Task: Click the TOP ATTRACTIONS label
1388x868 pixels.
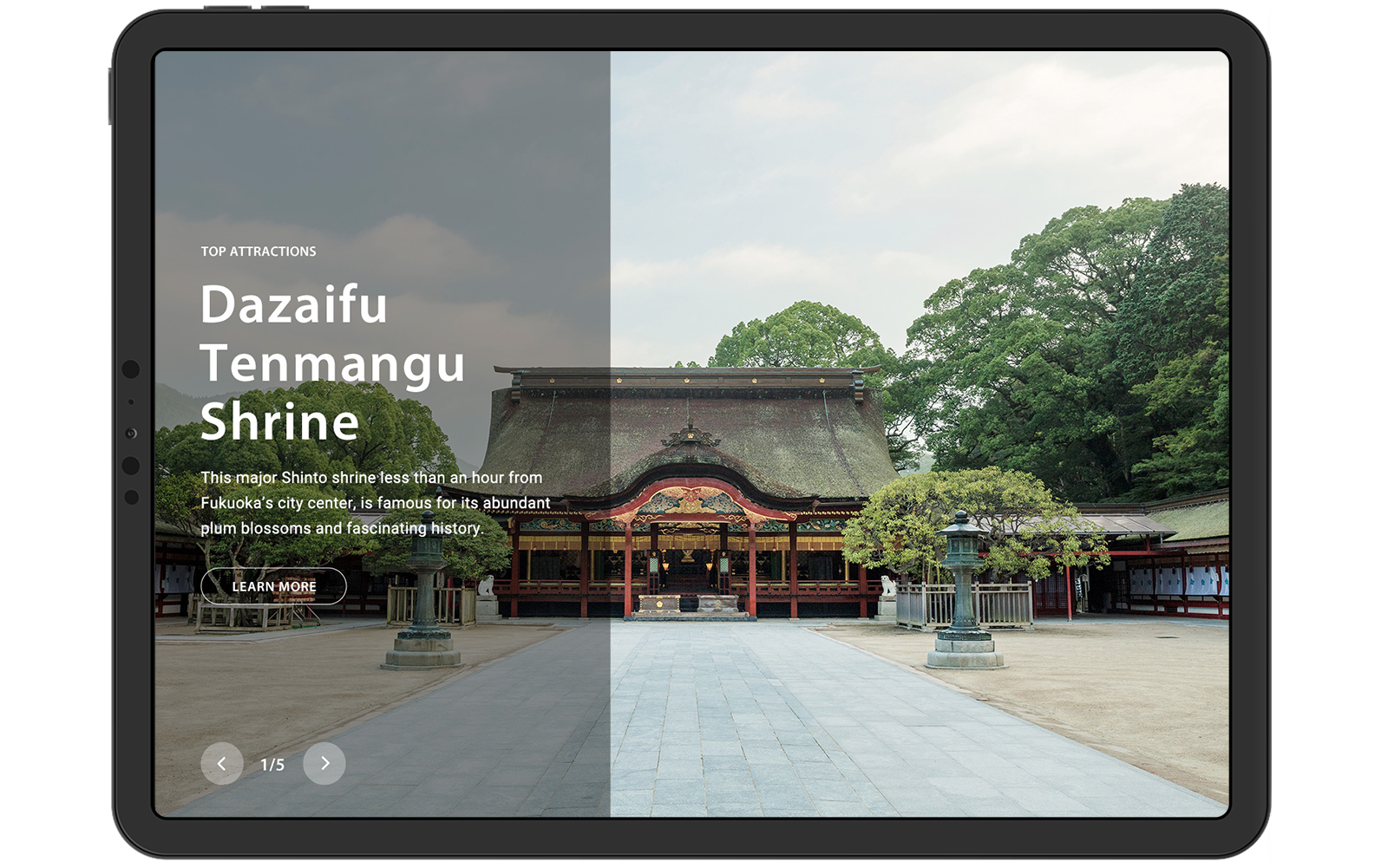Action: [259, 251]
